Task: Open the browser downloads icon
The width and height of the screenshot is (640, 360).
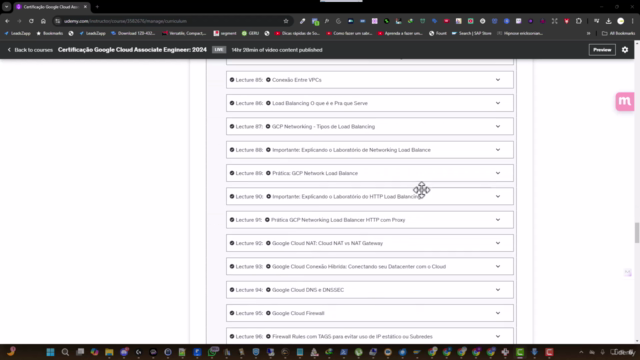Action: [609, 21]
